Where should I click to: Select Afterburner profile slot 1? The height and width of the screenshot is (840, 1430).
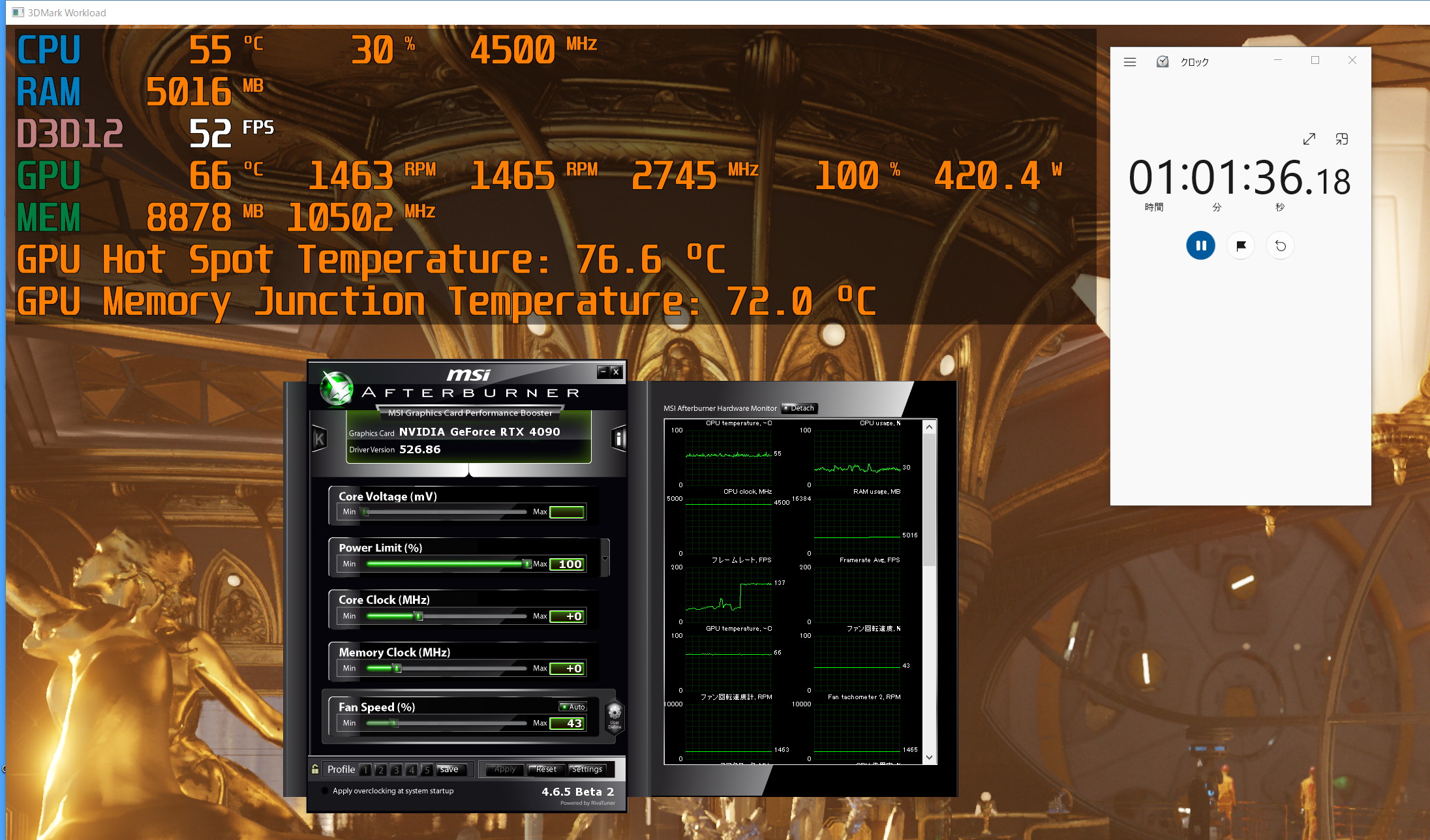click(365, 770)
